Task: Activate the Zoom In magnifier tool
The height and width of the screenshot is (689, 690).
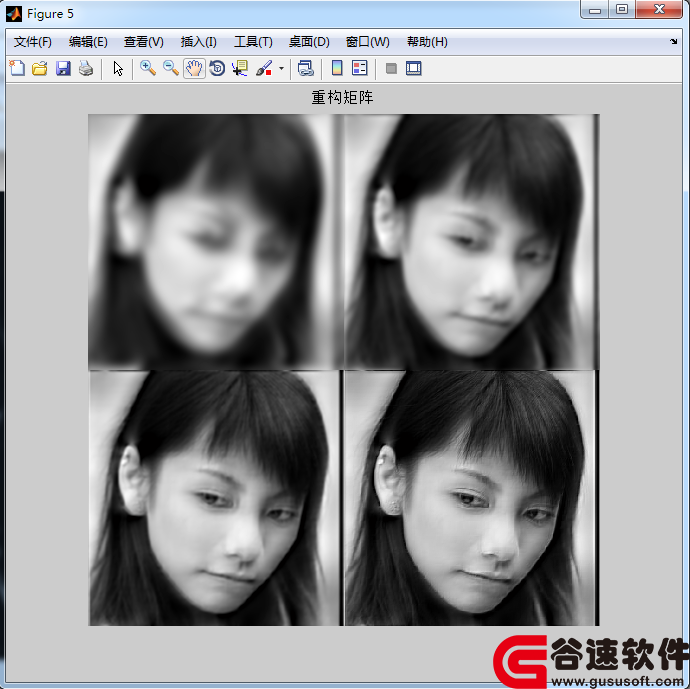Action: pos(148,68)
